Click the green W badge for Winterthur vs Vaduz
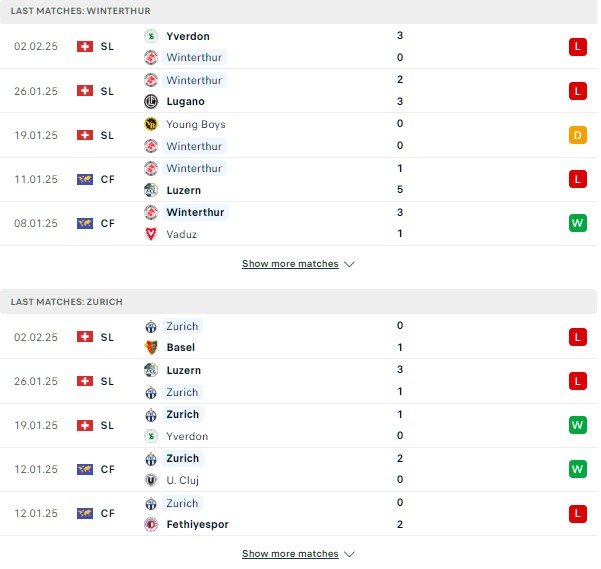This screenshot has width=601, height=569. (578, 223)
